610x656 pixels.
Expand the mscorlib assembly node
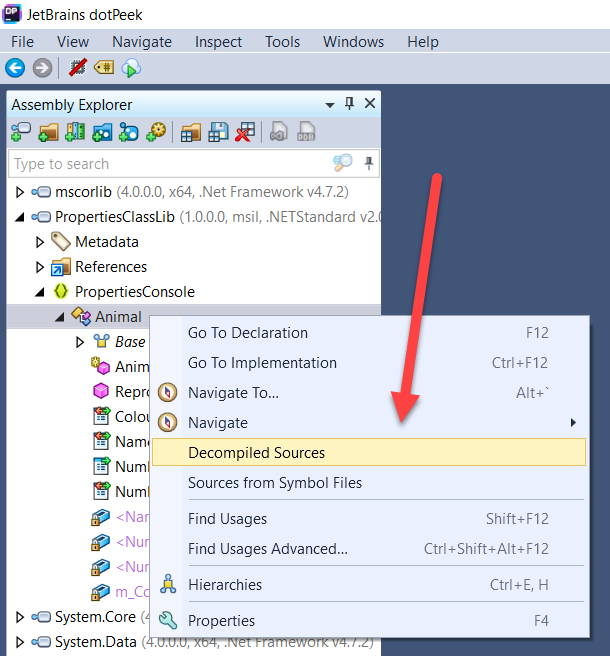tap(20, 191)
